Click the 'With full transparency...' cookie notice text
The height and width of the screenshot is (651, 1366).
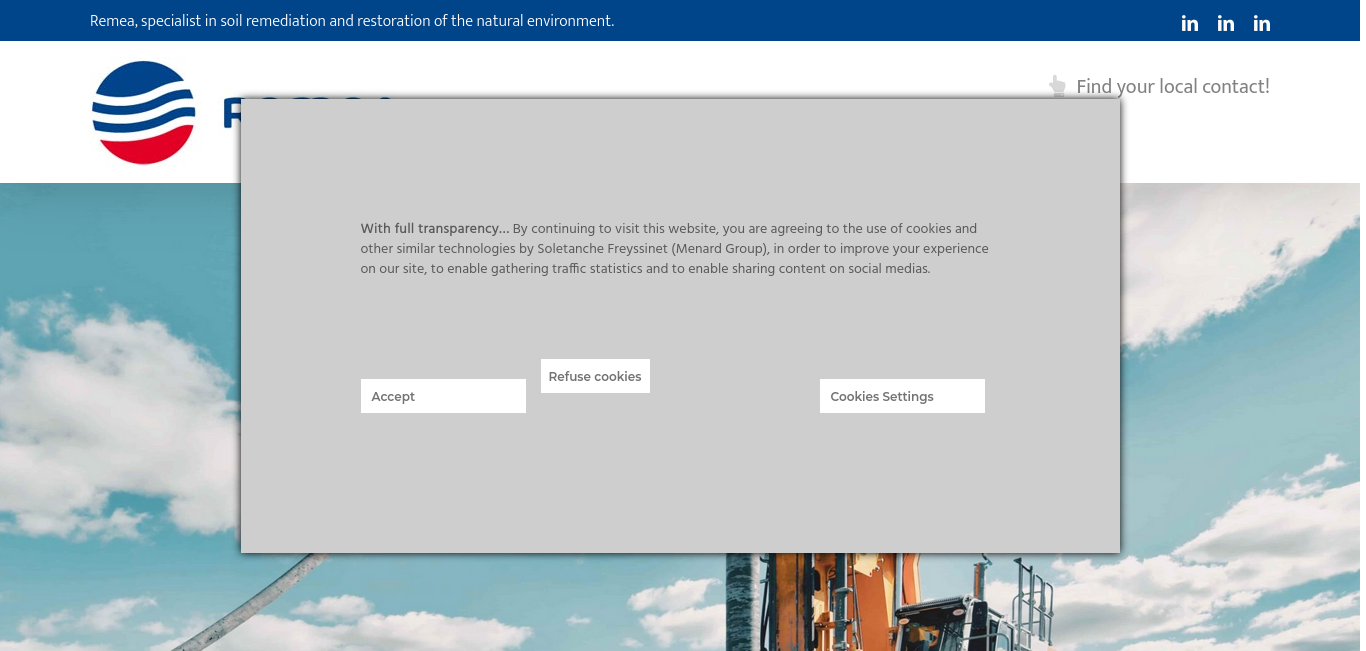[675, 249]
